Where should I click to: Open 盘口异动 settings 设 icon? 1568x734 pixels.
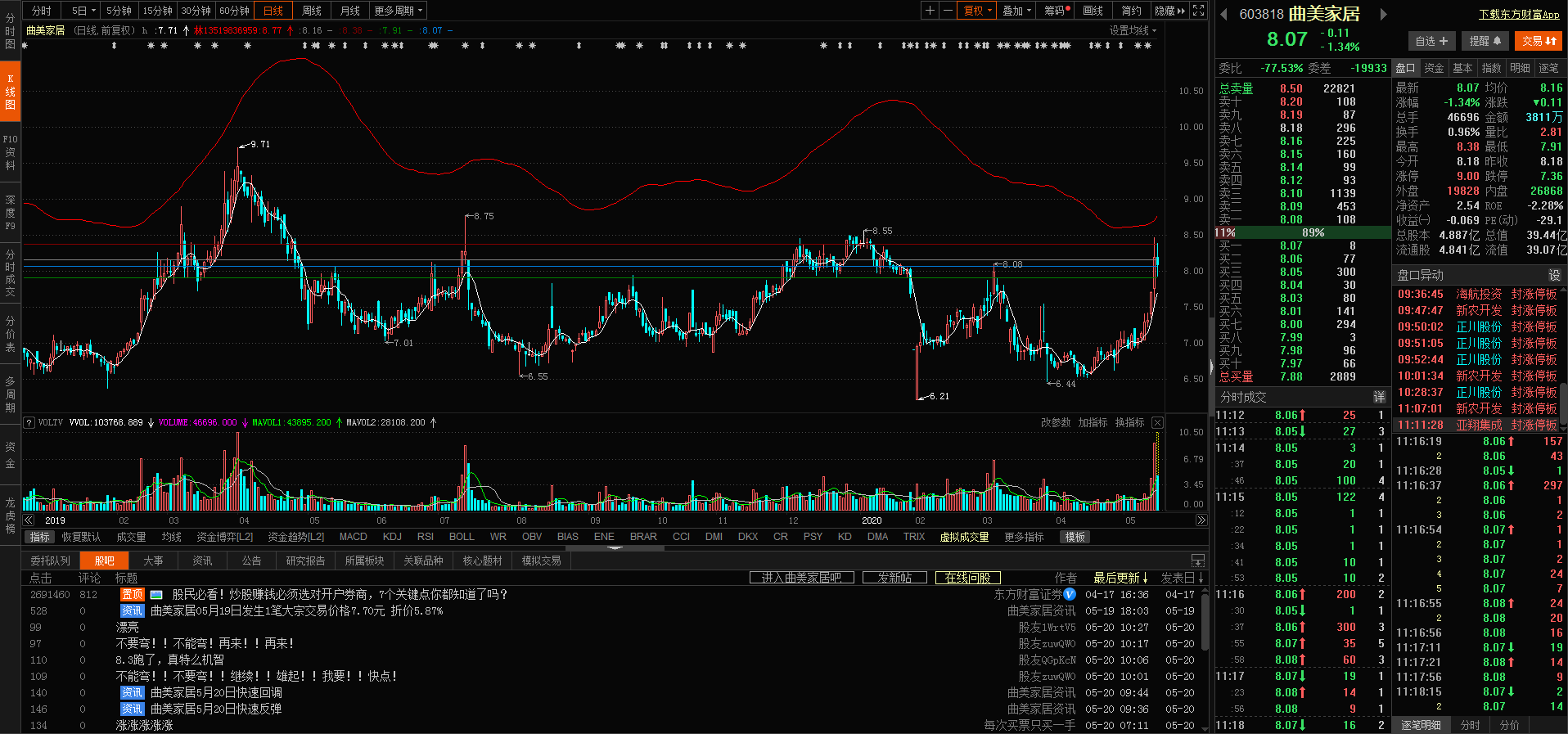pyautogui.click(x=1554, y=275)
